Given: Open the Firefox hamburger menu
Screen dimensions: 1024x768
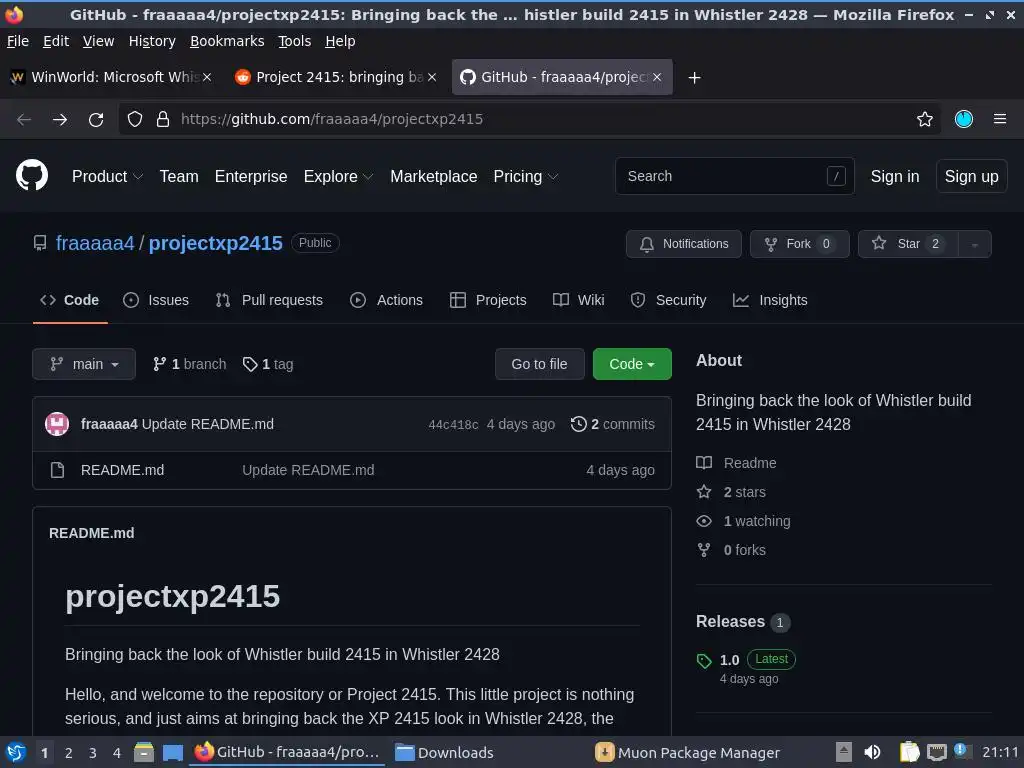Looking at the screenshot, I should tap(999, 119).
